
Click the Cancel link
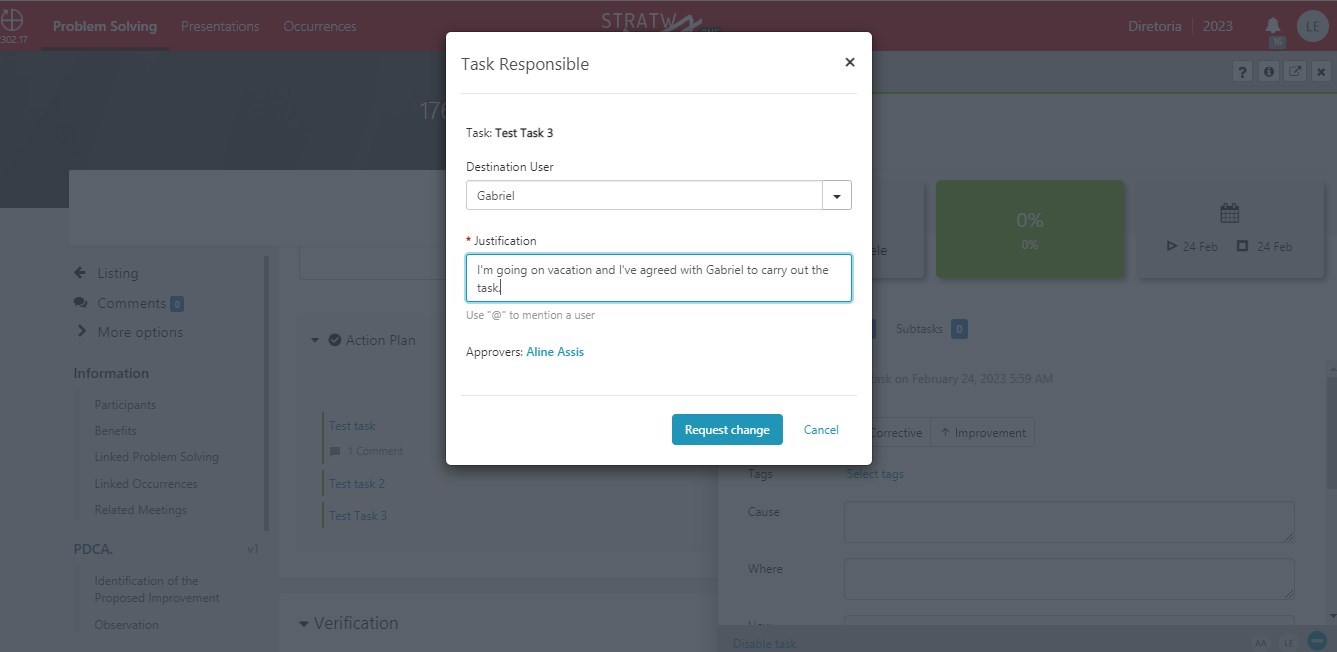point(821,430)
